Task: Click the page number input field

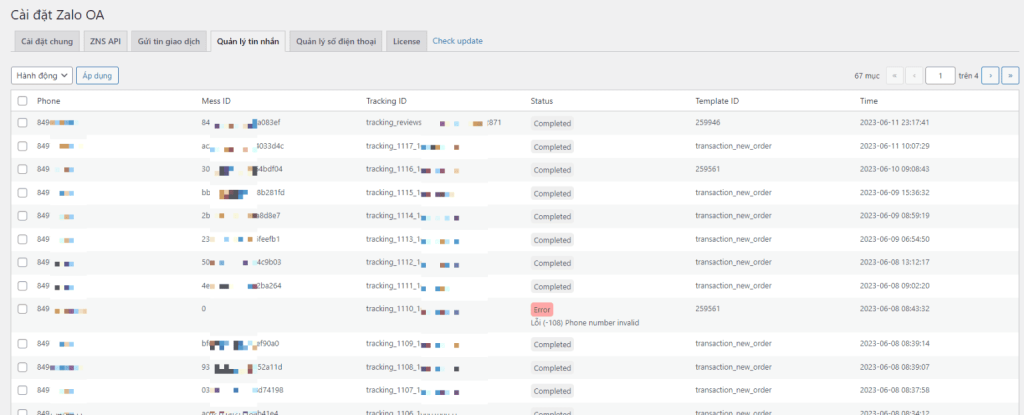Action: 939,75
